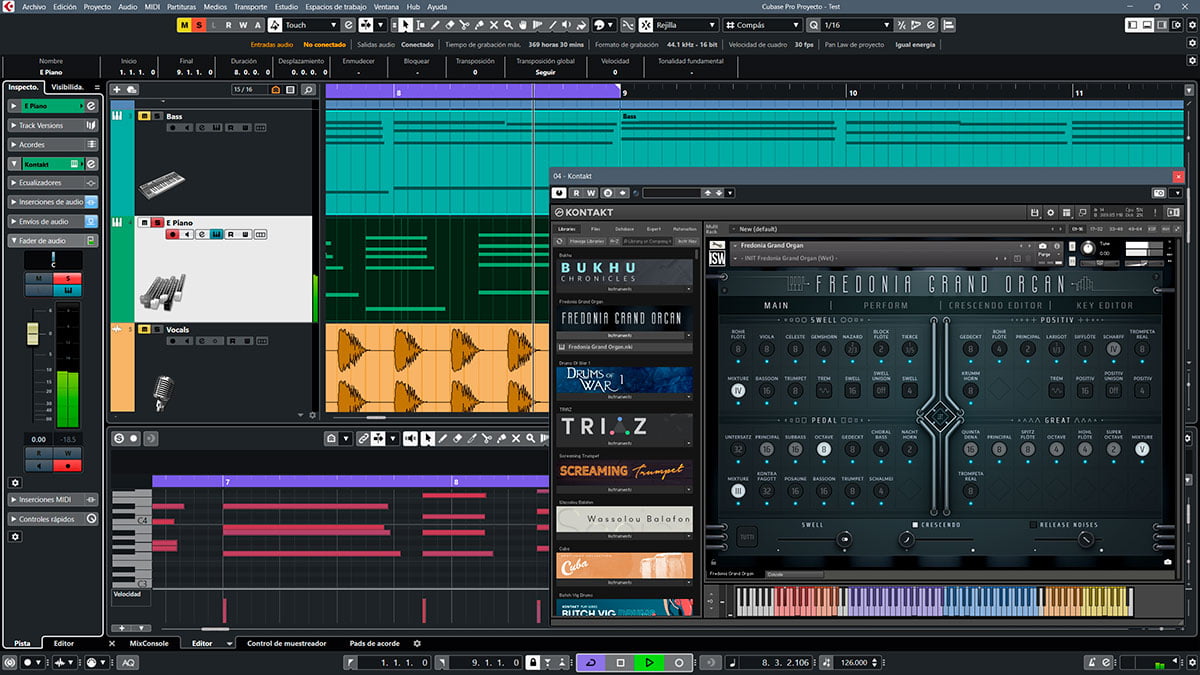
Task: Click the Add Track plus button
Action: pos(117,90)
